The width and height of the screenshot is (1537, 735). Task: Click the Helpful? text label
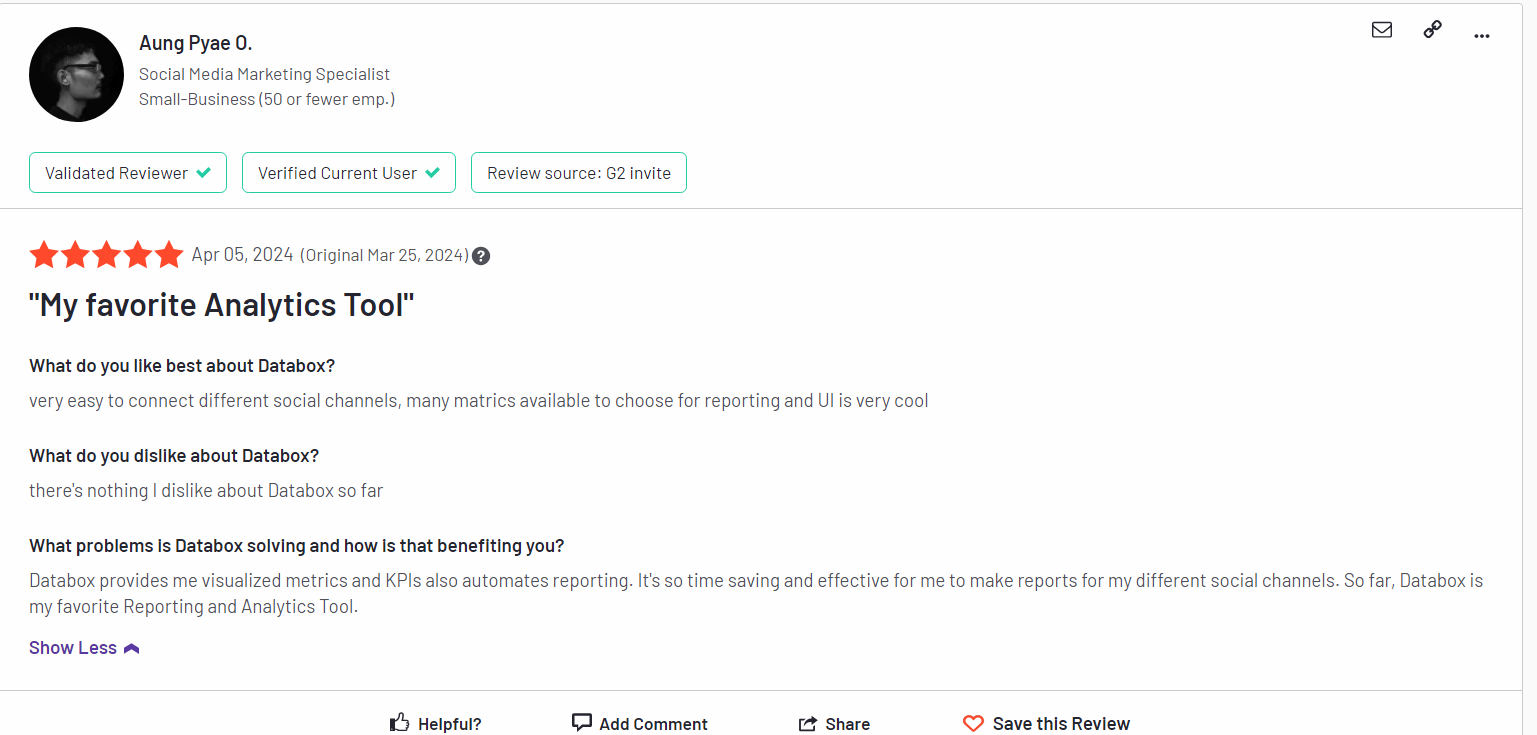pyautogui.click(x=450, y=724)
